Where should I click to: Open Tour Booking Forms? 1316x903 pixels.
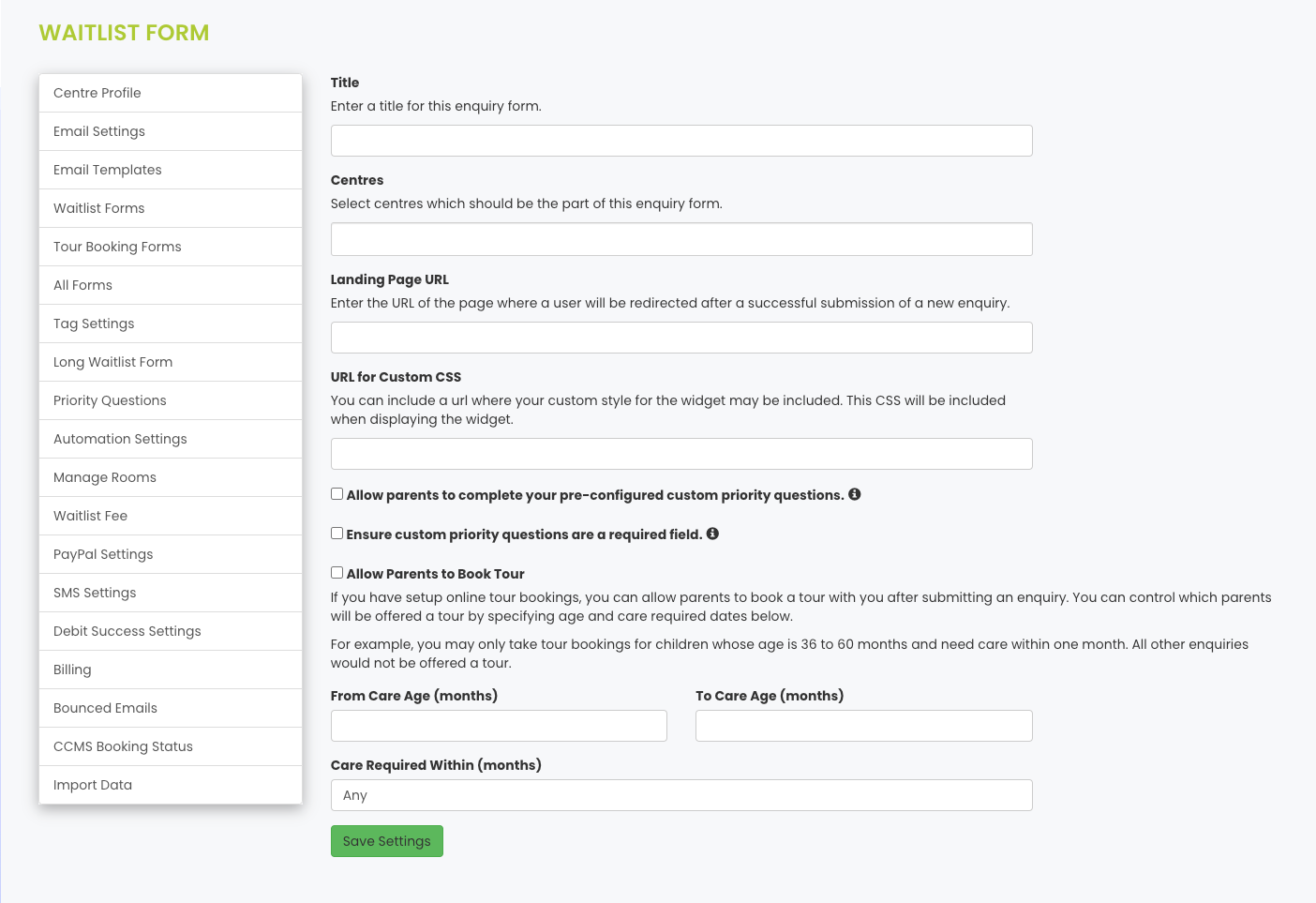171,247
